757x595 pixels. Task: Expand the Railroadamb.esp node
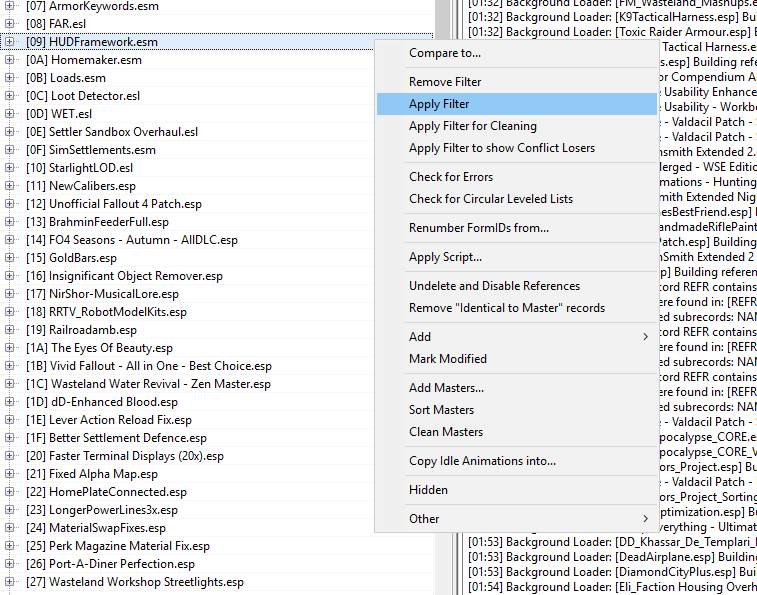[x=9, y=330]
